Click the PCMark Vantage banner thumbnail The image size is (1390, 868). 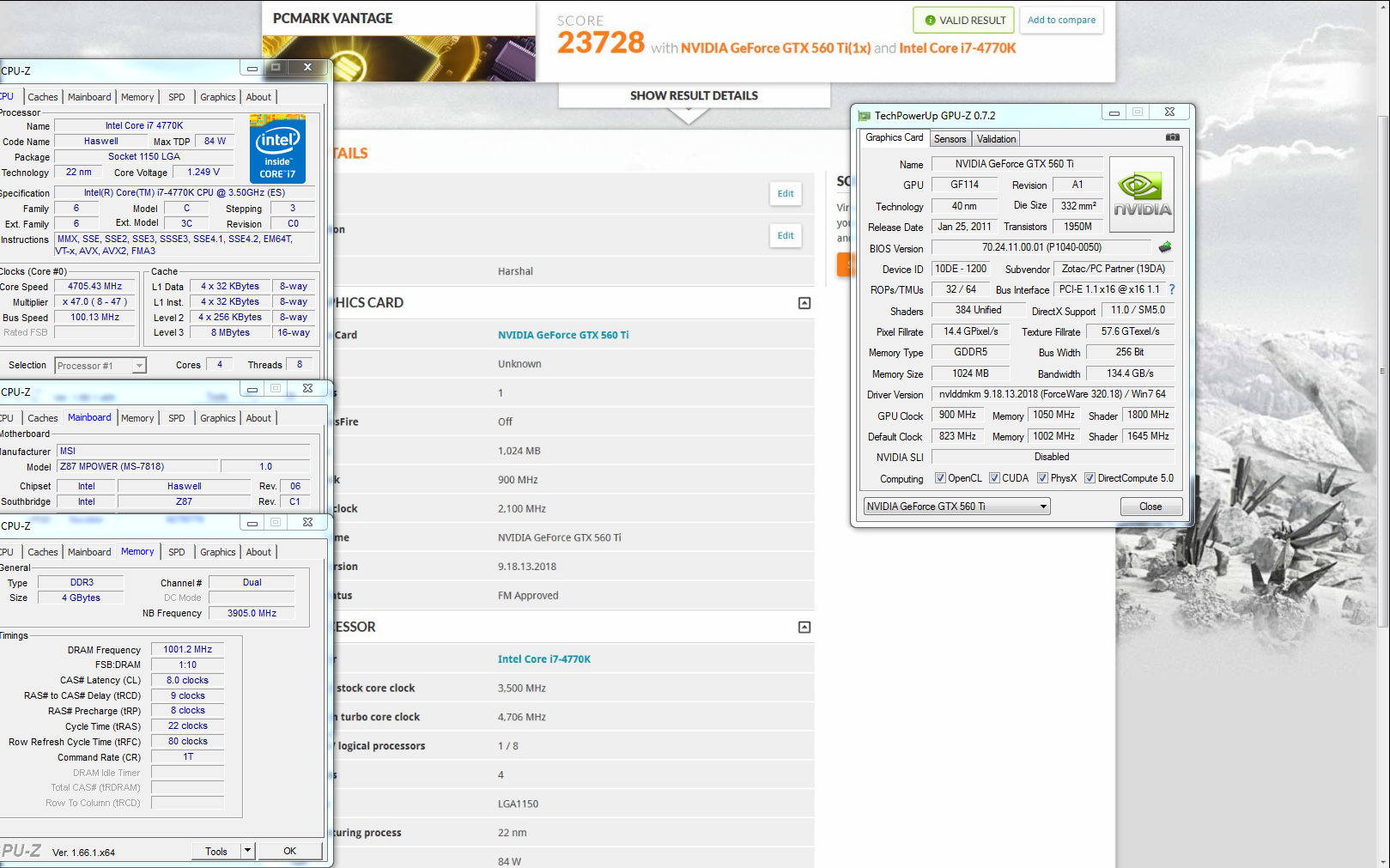pos(398,58)
